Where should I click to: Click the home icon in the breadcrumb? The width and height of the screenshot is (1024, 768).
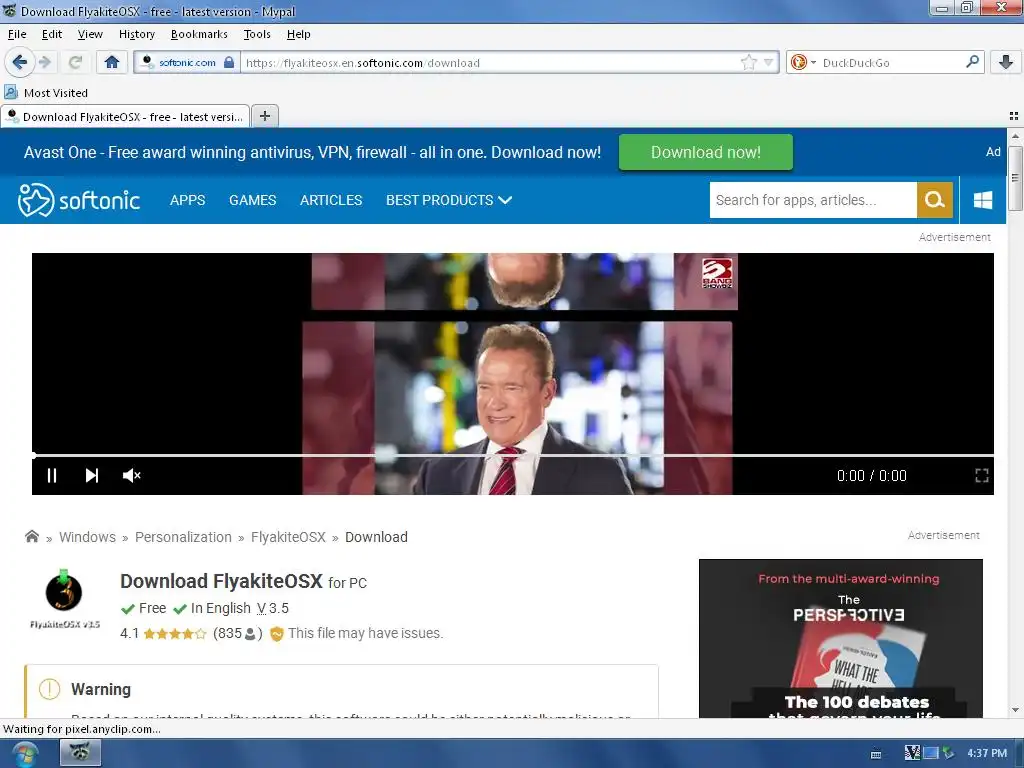click(31, 536)
